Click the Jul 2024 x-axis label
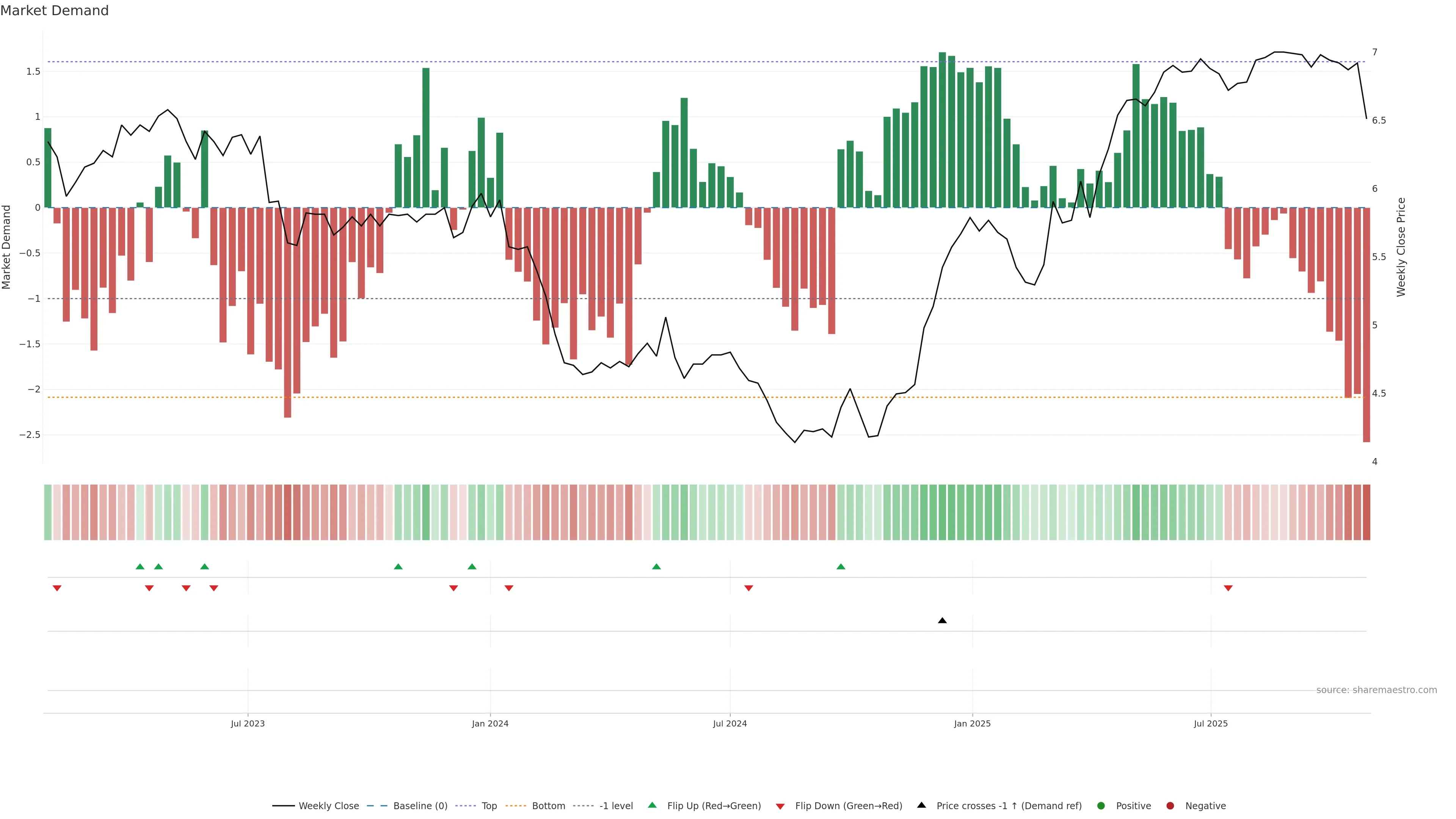This screenshot has height=819, width=1456. click(x=730, y=724)
